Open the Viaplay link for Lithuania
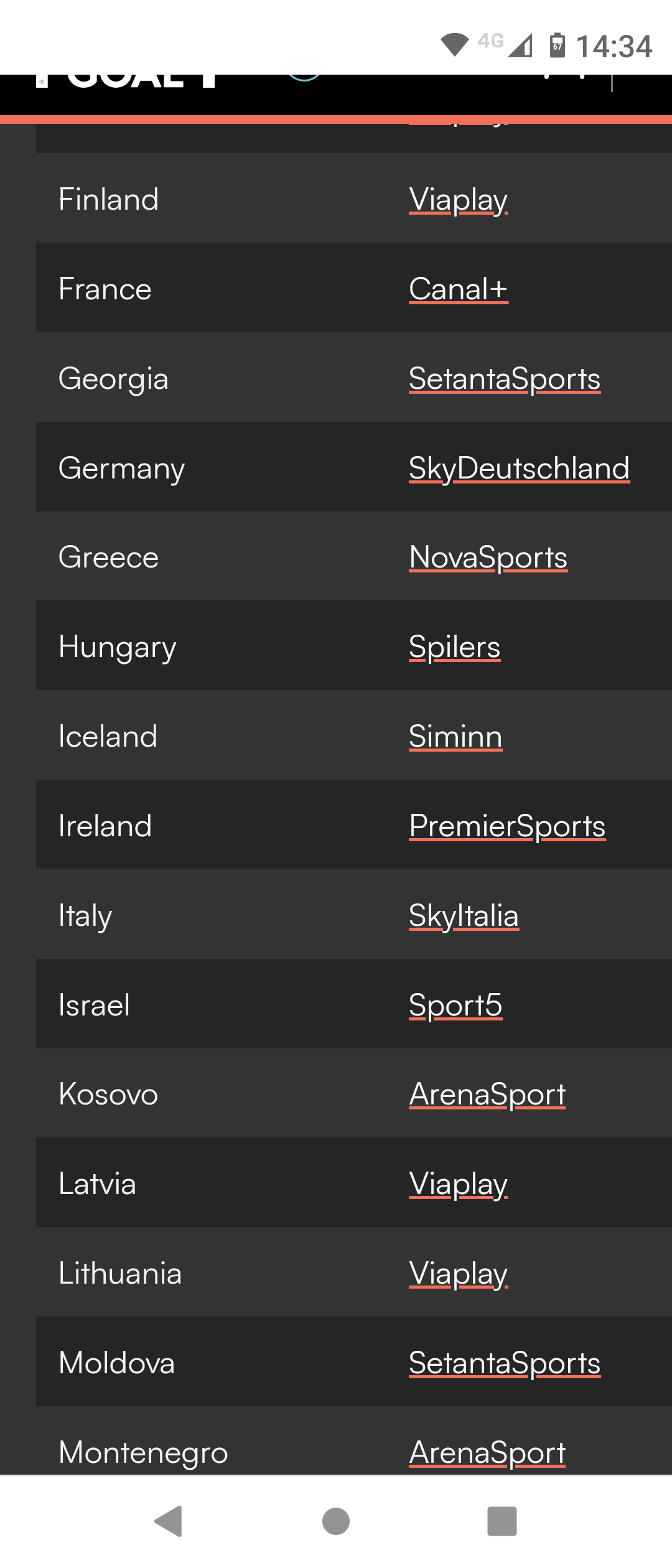672x1568 pixels. click(x=459, y=1274)
